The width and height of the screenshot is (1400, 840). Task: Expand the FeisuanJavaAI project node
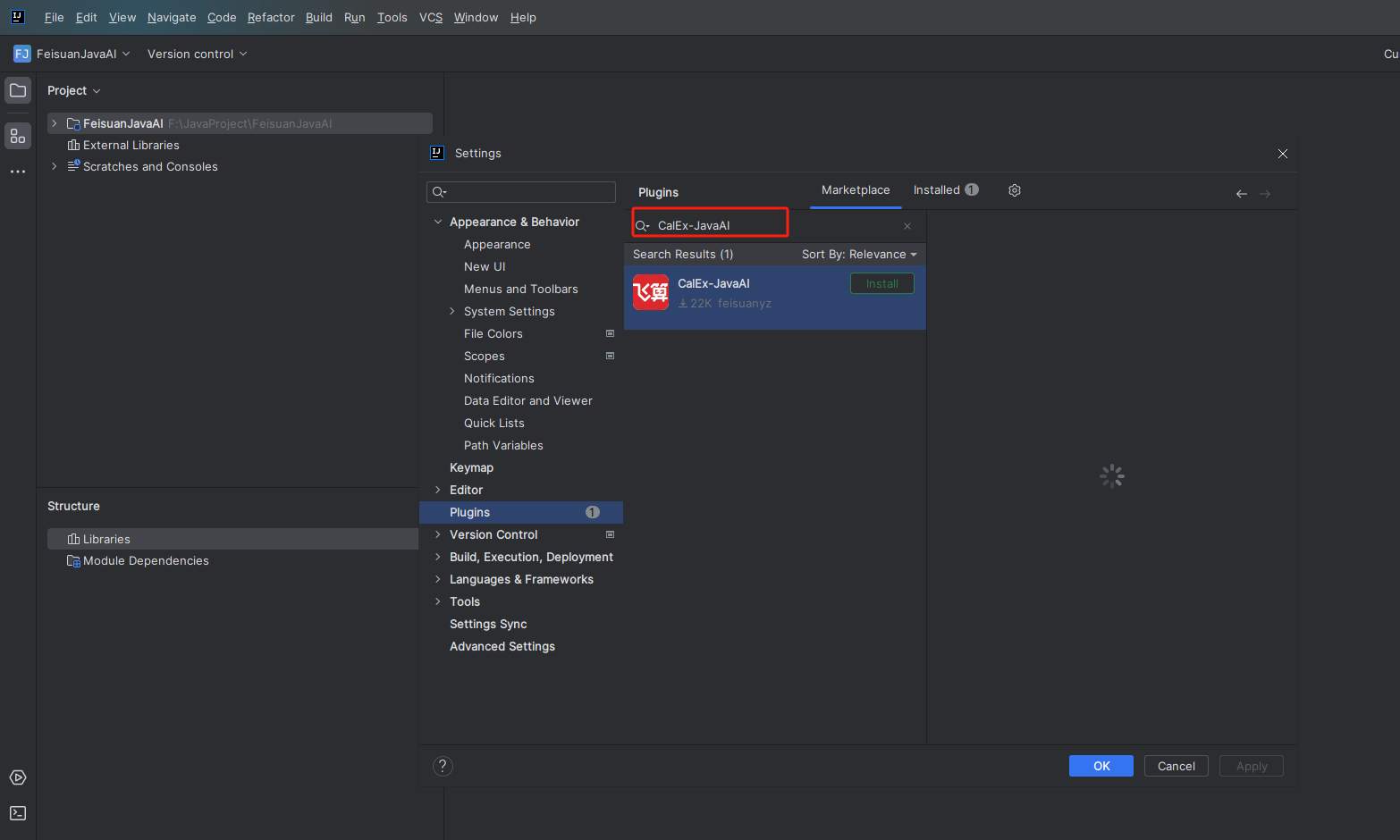coord(55,123)
